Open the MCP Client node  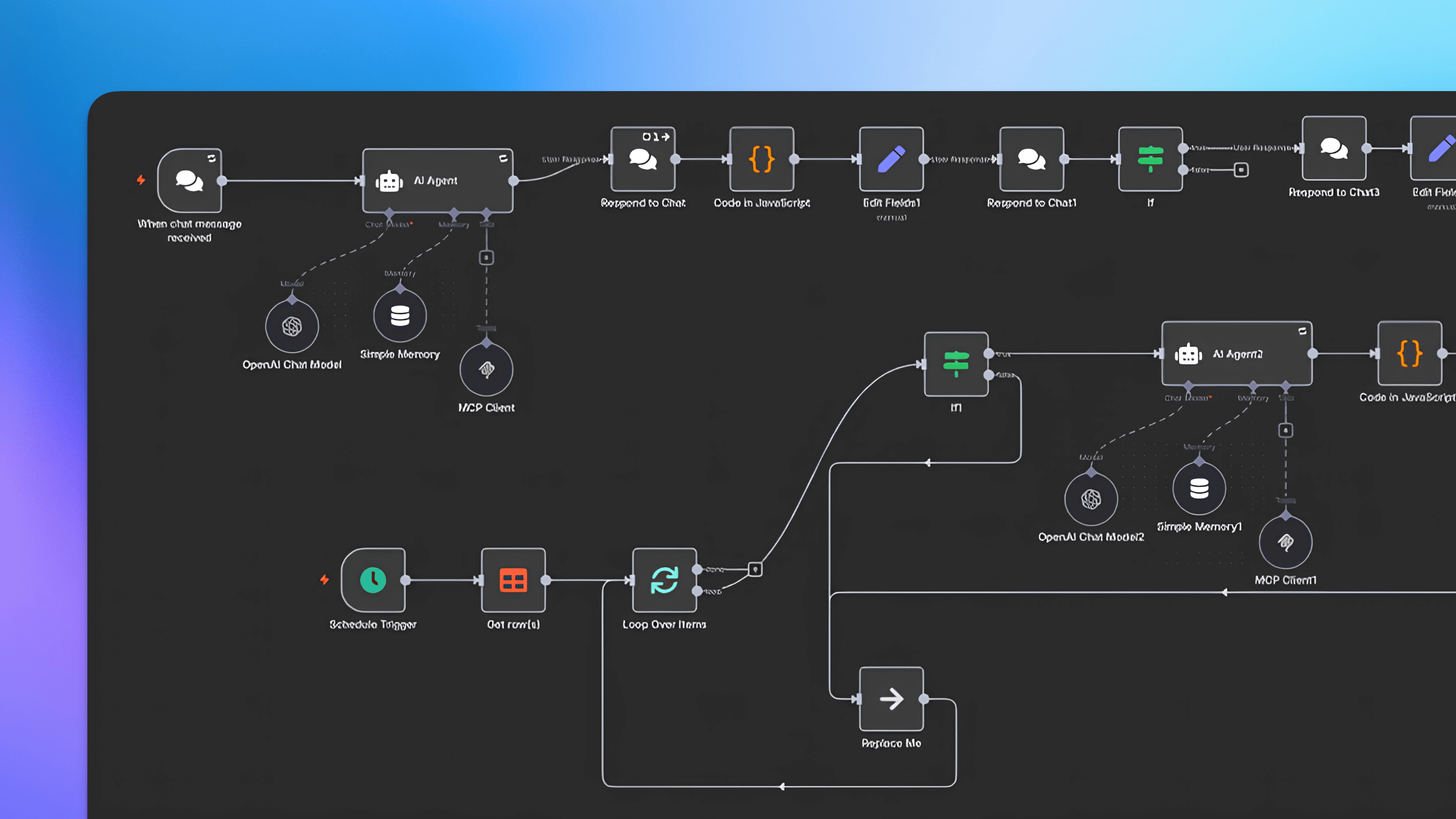(486, 370)
